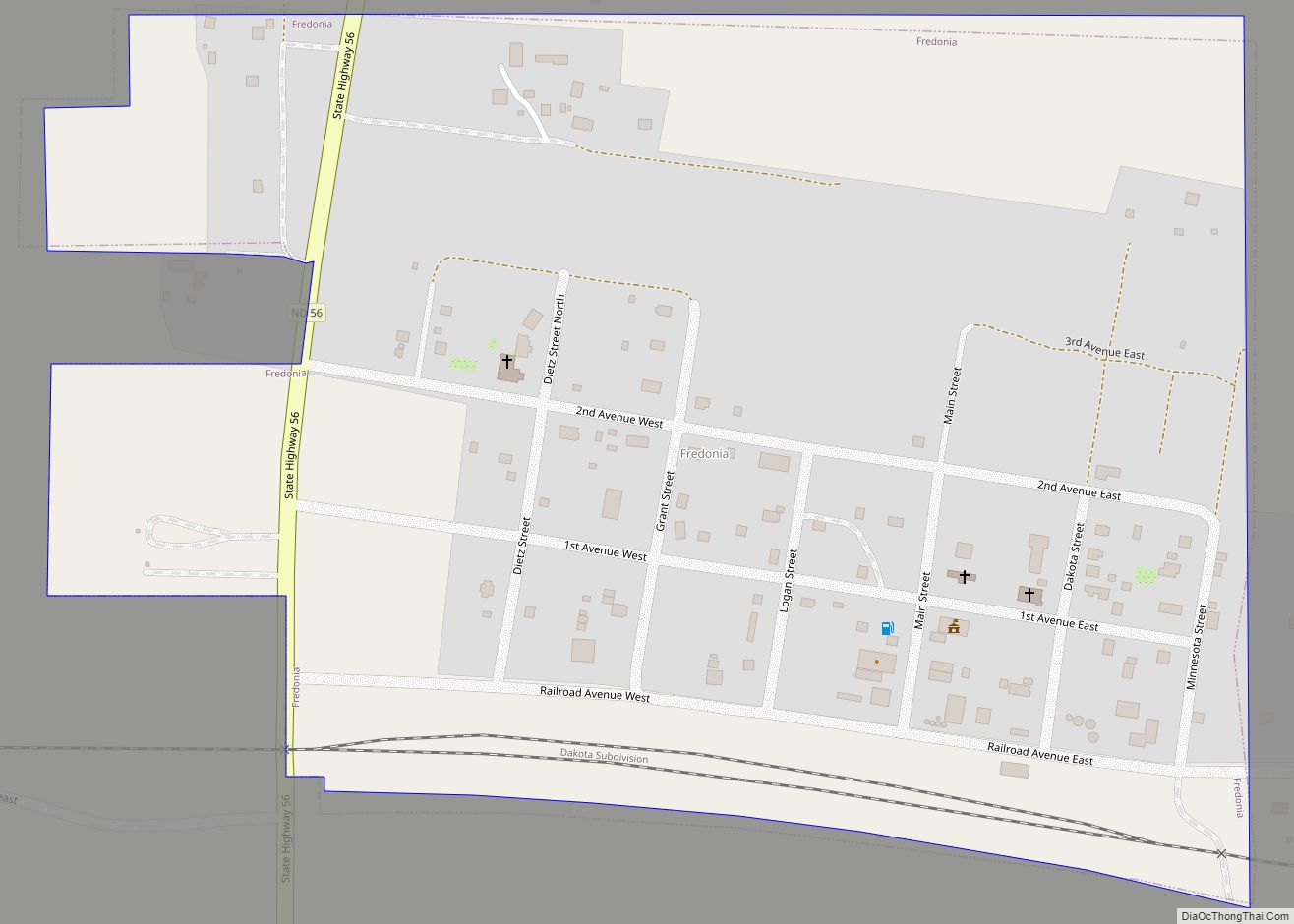Click the Main Street label beside the fuel station
Screen dimensions: 1294x924
tap(922, 601)
